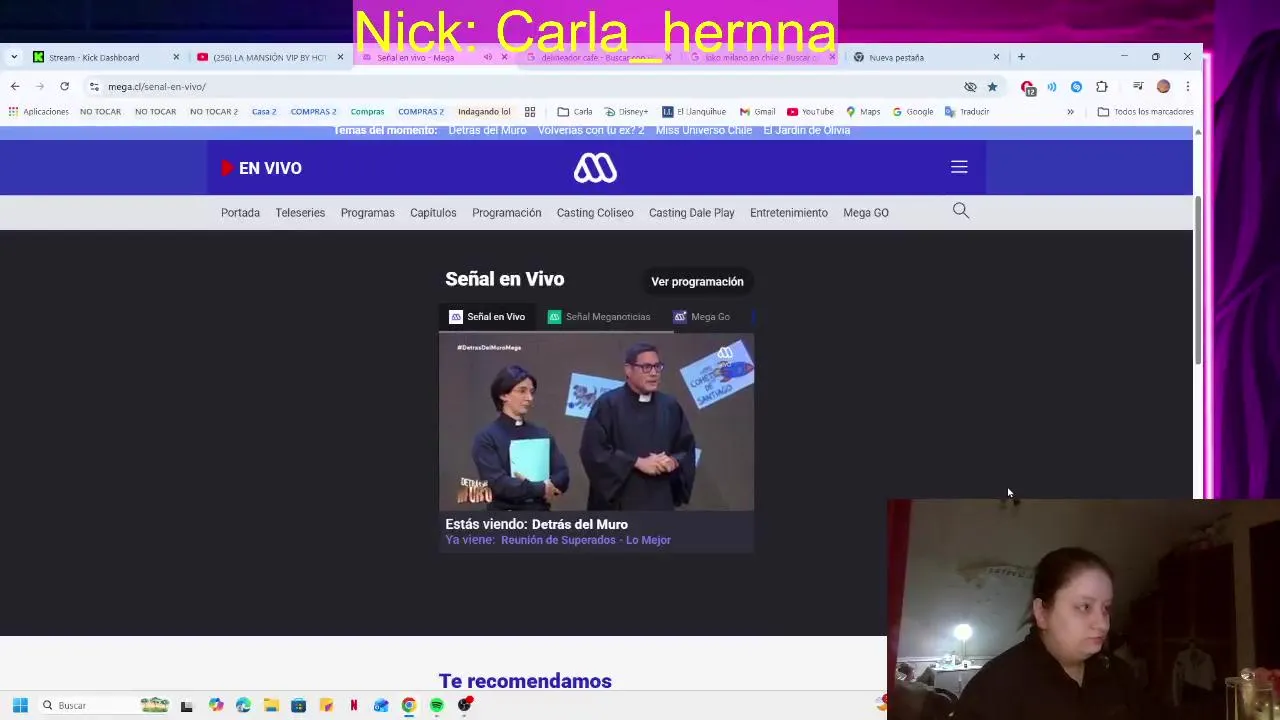Viewport: 1280px width, 720px height.
Task: Open the tab groups grid icon in bookmarks bar
Action: (x=530, y=112)
